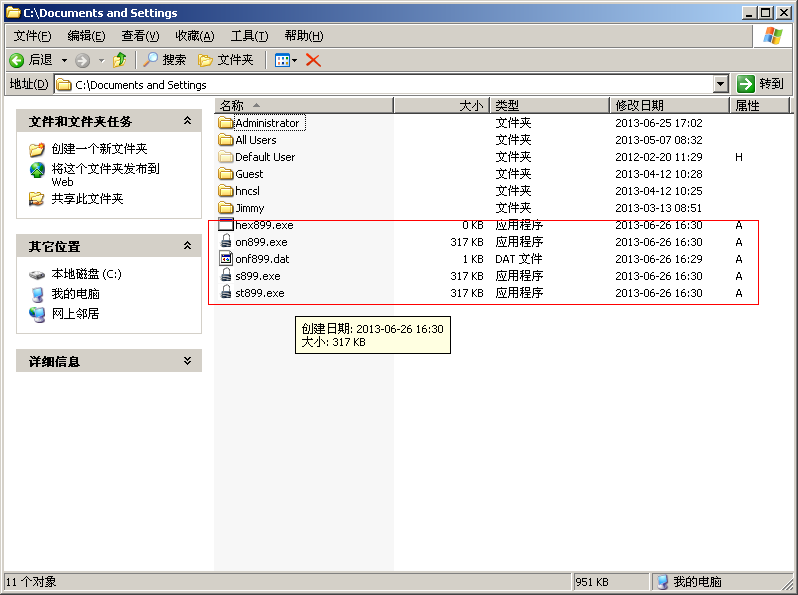Open the Views dropdown button
Viewport: 798px width, 595px height.
click(285, 60)
